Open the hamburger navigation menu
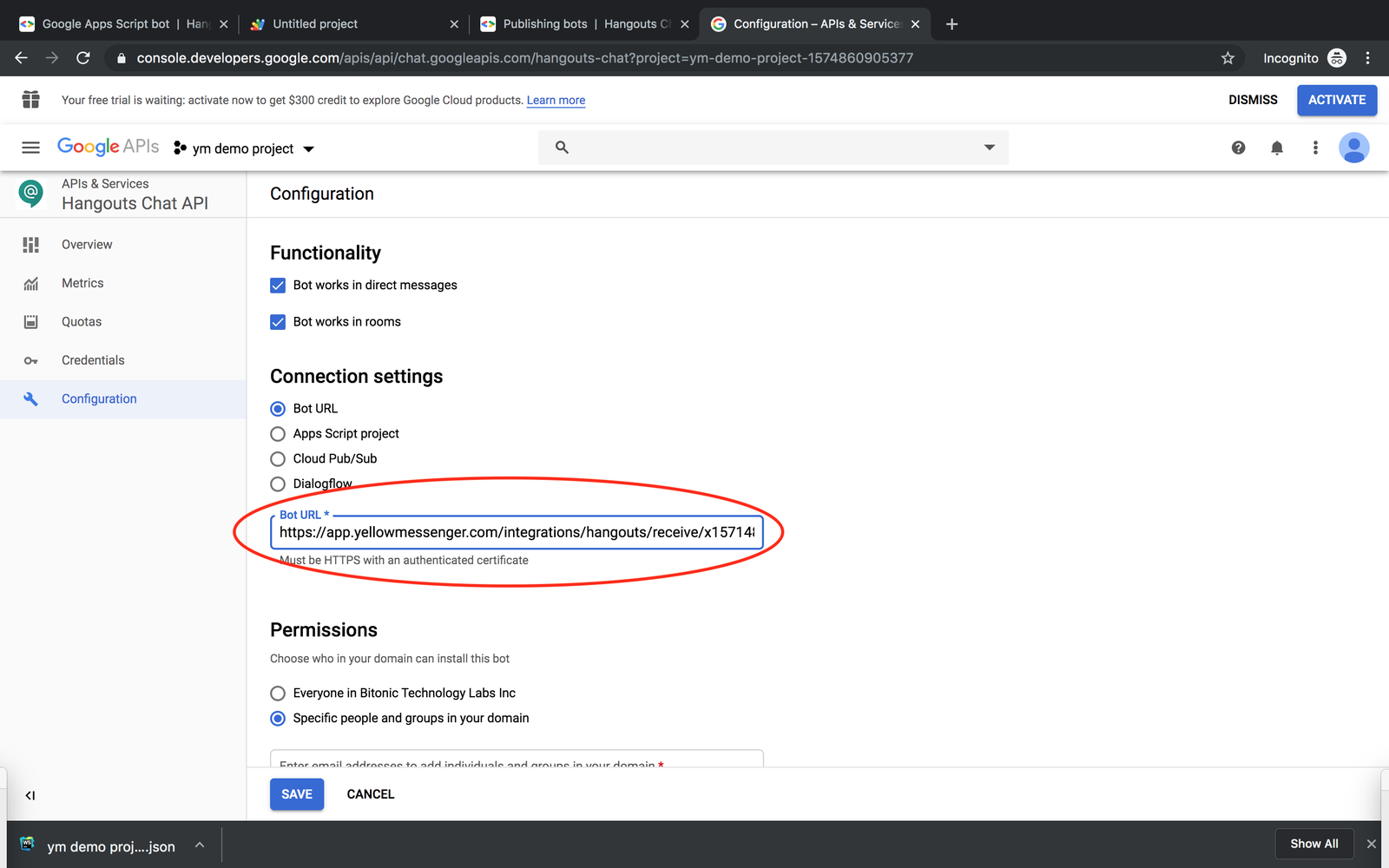Viewport: 1389px width, 868px height. coord(31,148)
